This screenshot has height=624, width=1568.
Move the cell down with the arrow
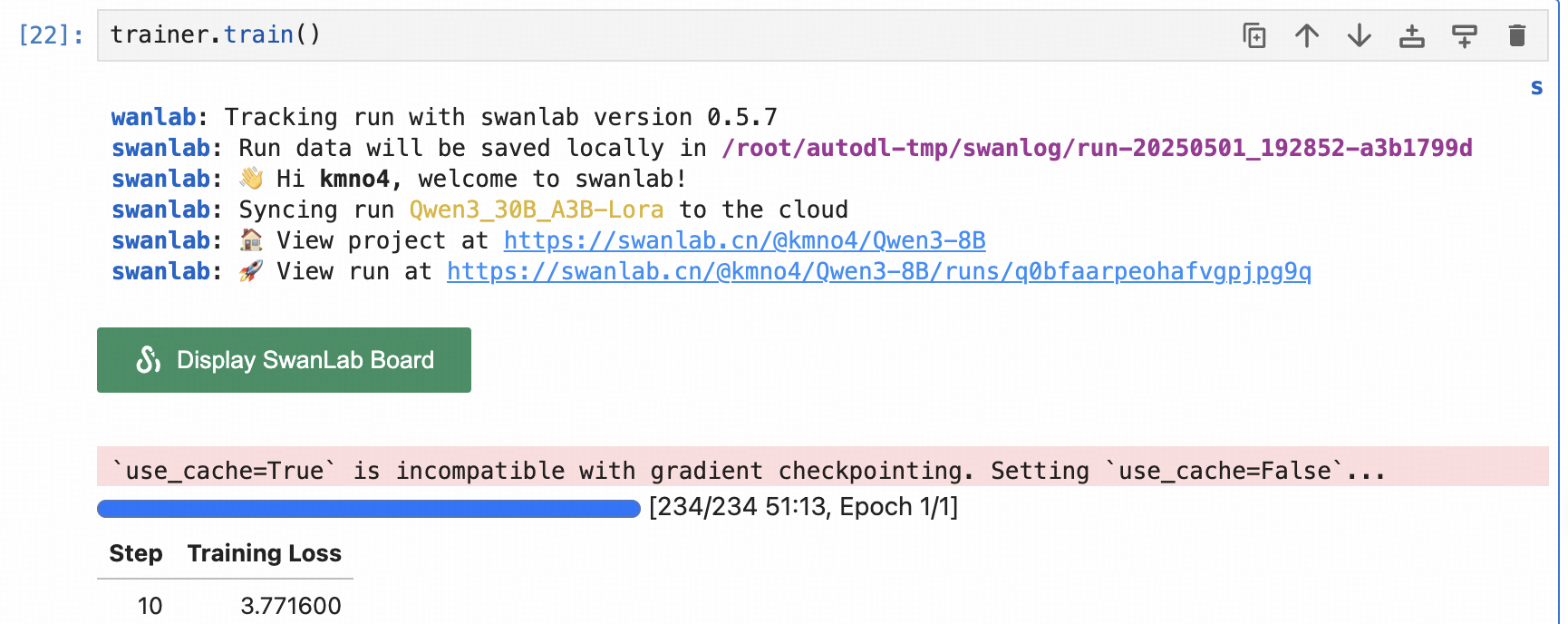click(x=1360, y=36)
